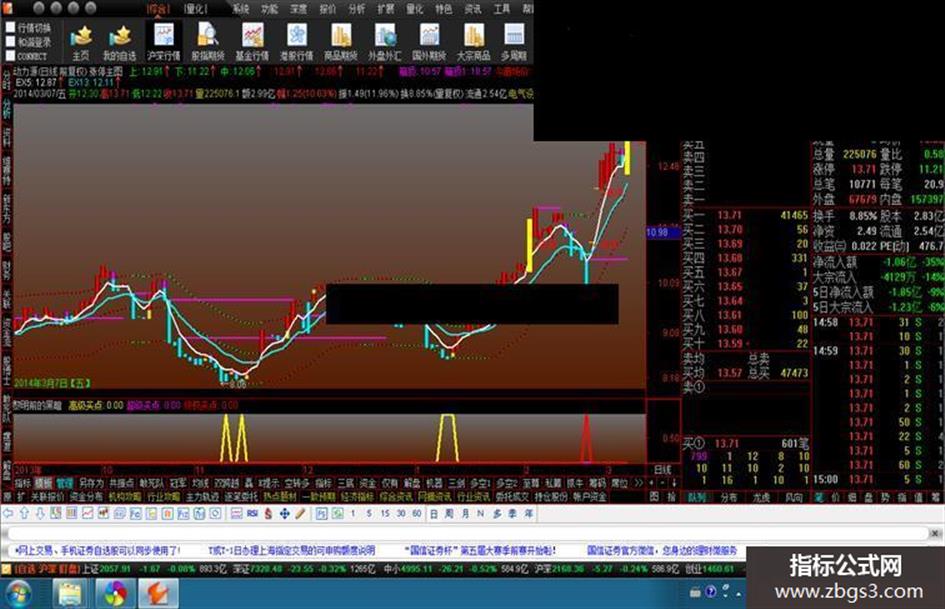The image size is (945, 609).
Task: Select the 分布 tab under order book
Action: tap(729, 497)
